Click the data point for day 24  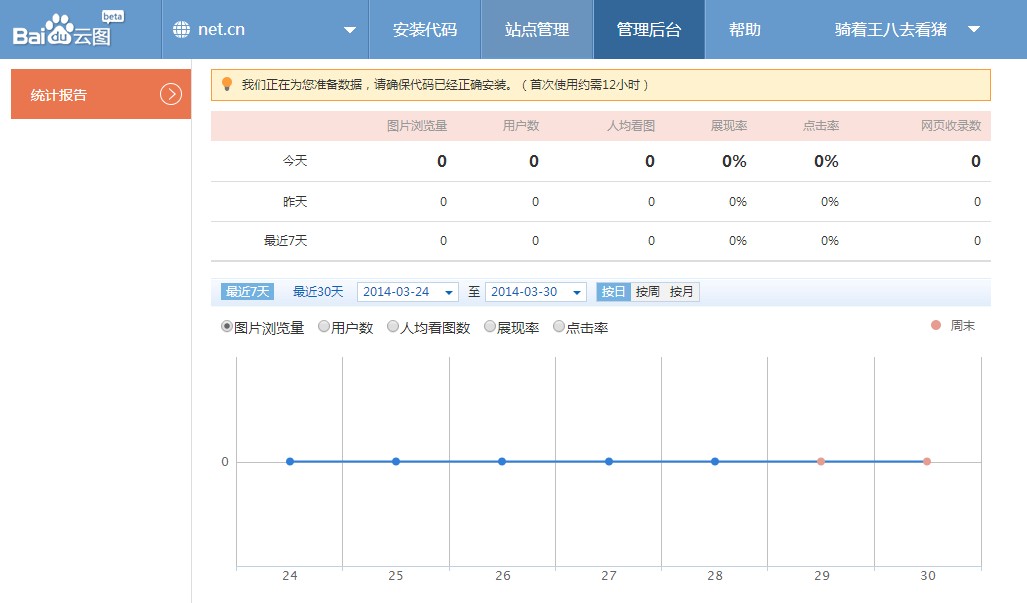point(290,462)
